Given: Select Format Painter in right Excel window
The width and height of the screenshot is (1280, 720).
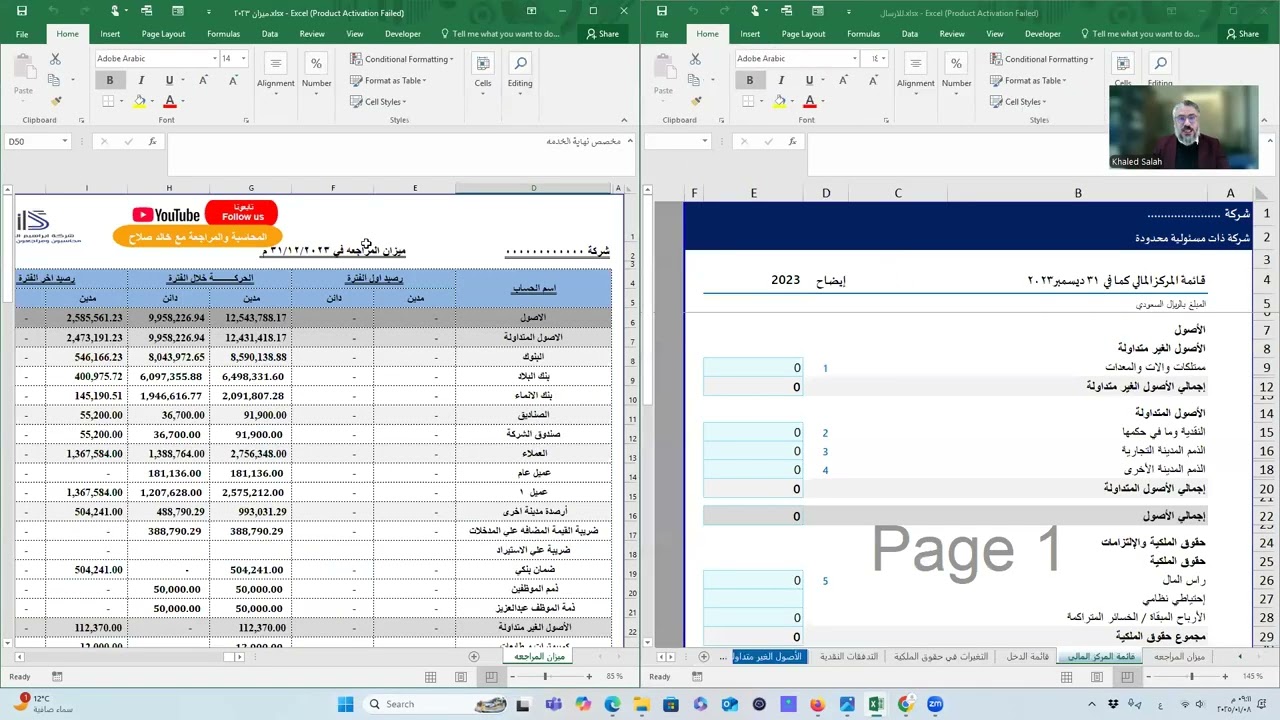Looking at the screenshot, I should click(696, 101).
